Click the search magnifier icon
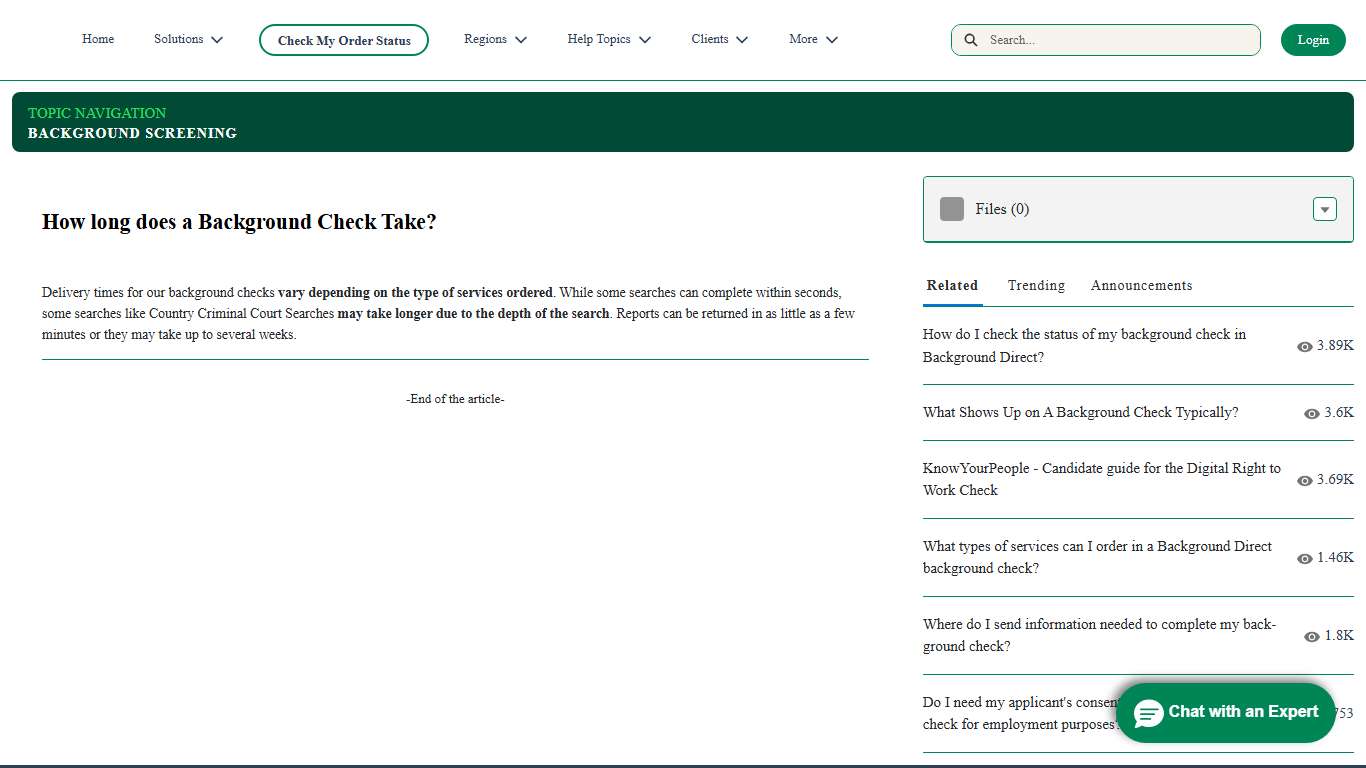Screen dimensions: 1366x768 (970, 40)
